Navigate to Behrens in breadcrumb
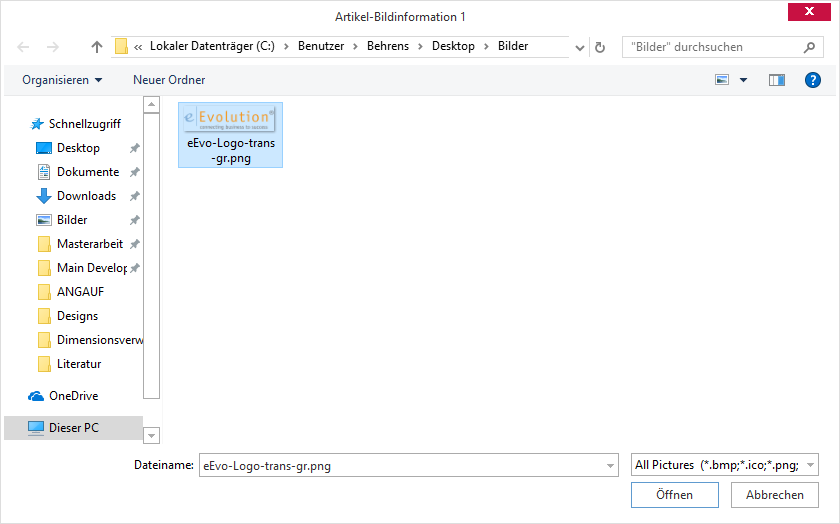This screenshot has height=524, width=840. click(x=388, y=46)
